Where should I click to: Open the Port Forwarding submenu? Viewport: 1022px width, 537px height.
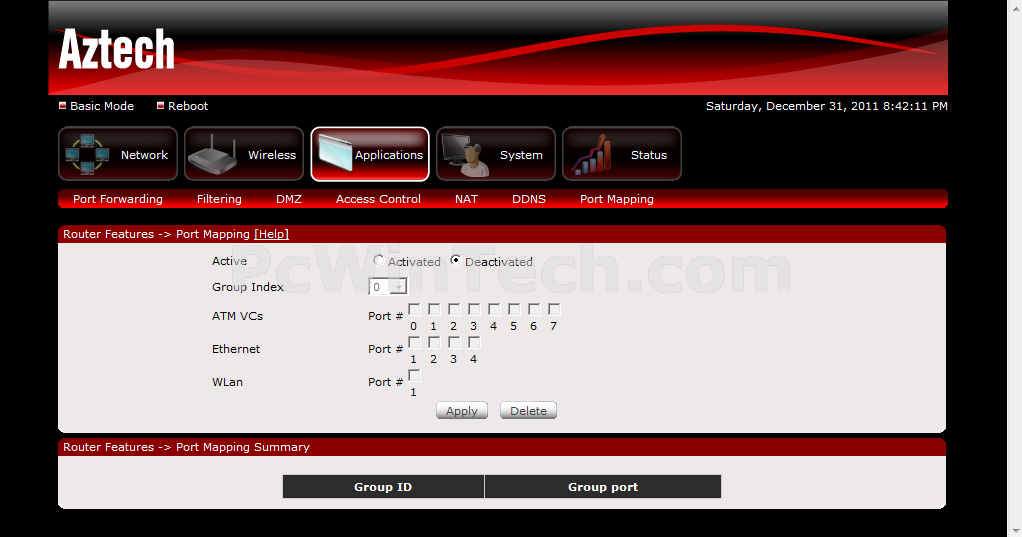click(118, 199)
